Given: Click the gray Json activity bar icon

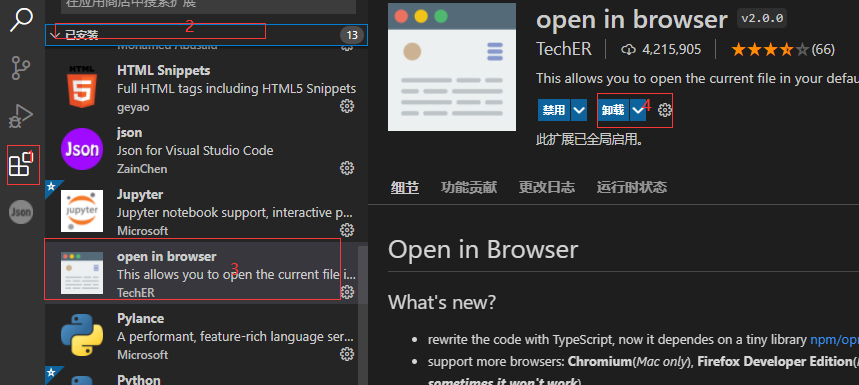Looking at the screenshot, I should coord(21,212).
